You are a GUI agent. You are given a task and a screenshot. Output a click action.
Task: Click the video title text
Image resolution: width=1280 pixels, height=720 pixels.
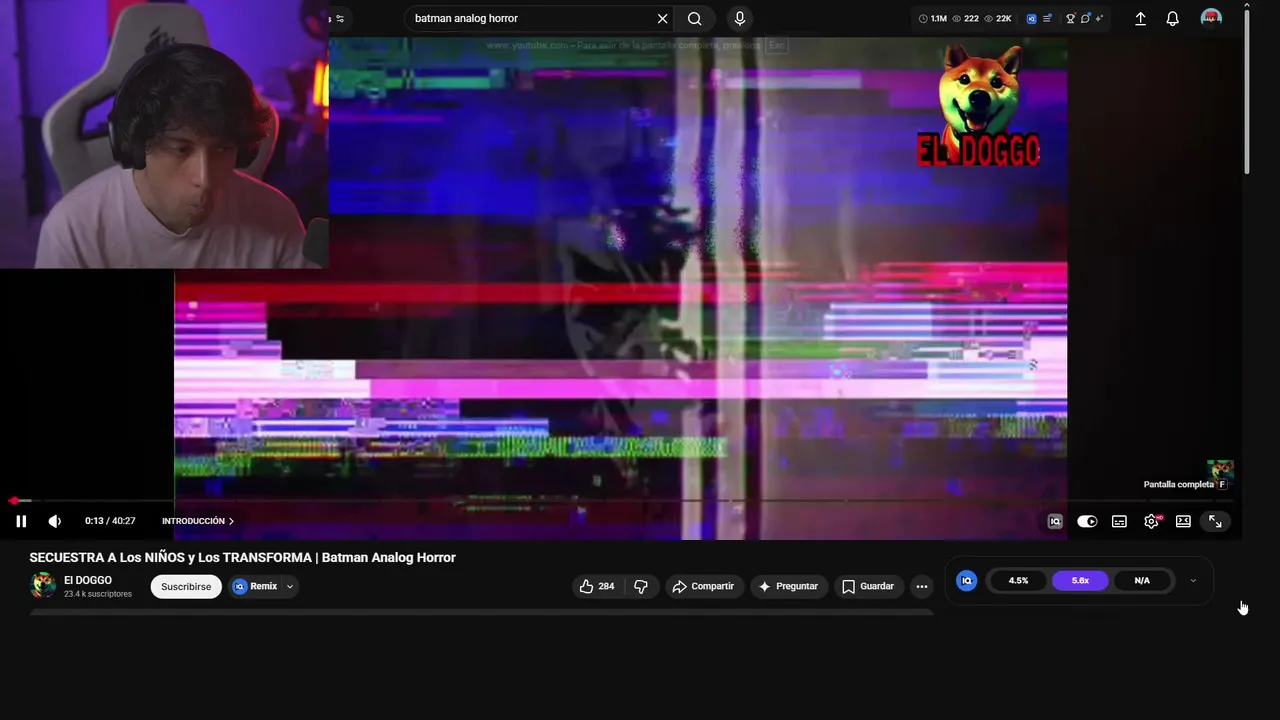[x=242, y=557]
